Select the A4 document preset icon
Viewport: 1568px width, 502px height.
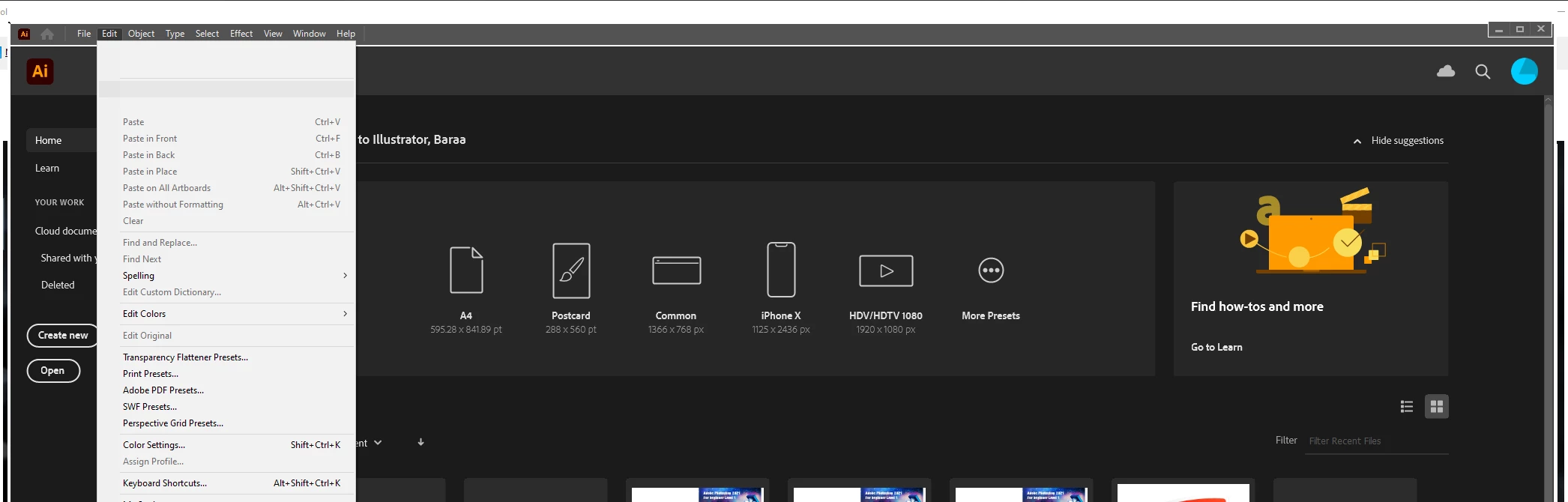[466, 270]
